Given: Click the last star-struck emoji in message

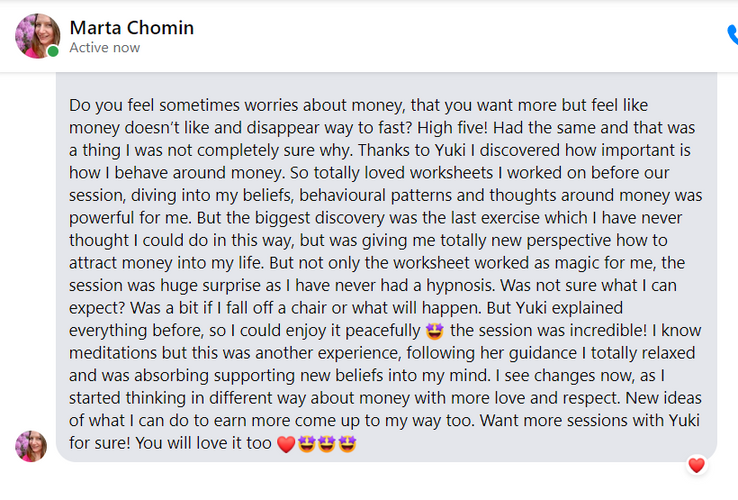Looking at the screenshot, I should click(x=347, y=444).
